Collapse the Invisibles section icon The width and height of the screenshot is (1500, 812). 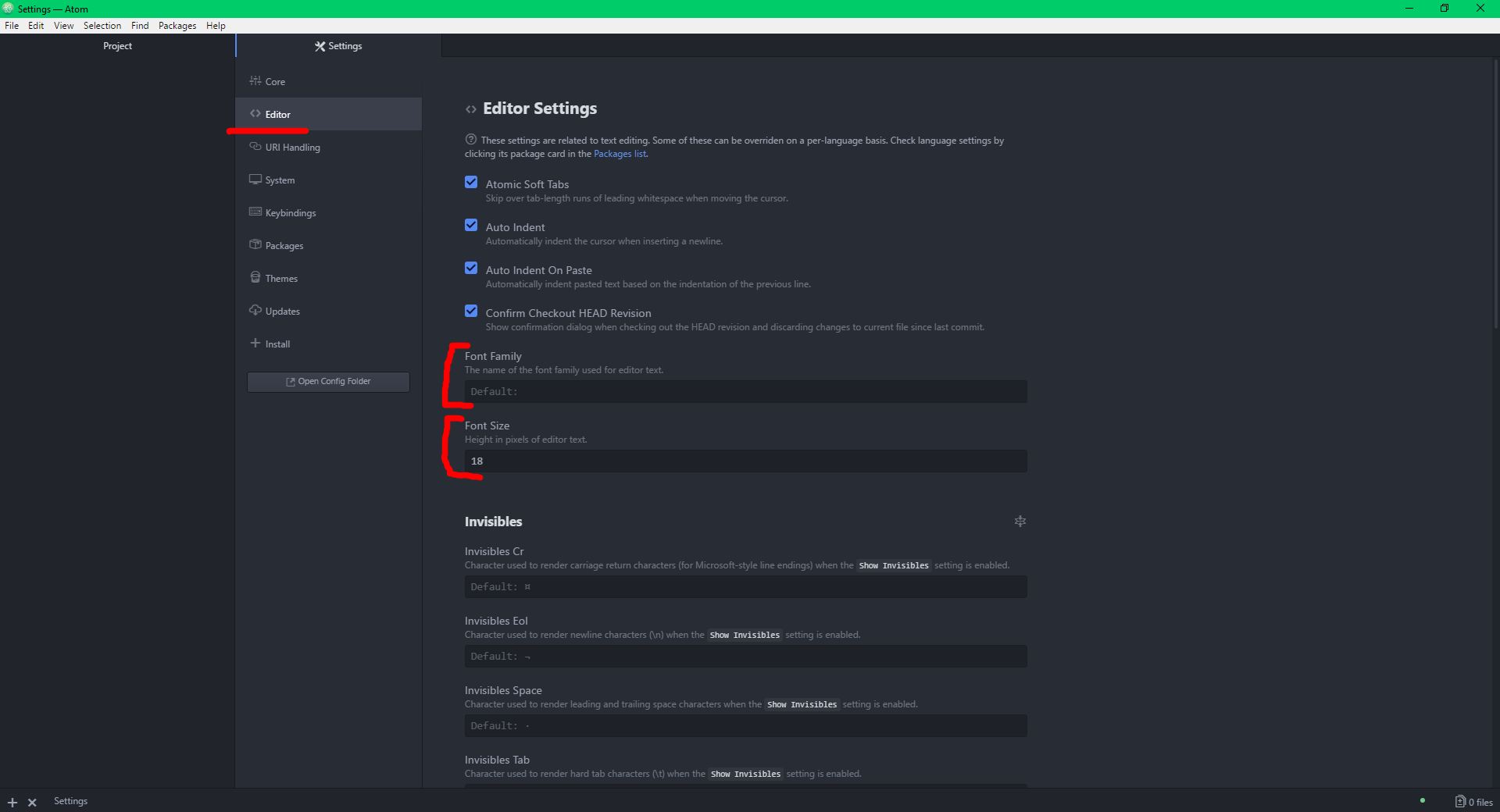(x=1020, y=522)
